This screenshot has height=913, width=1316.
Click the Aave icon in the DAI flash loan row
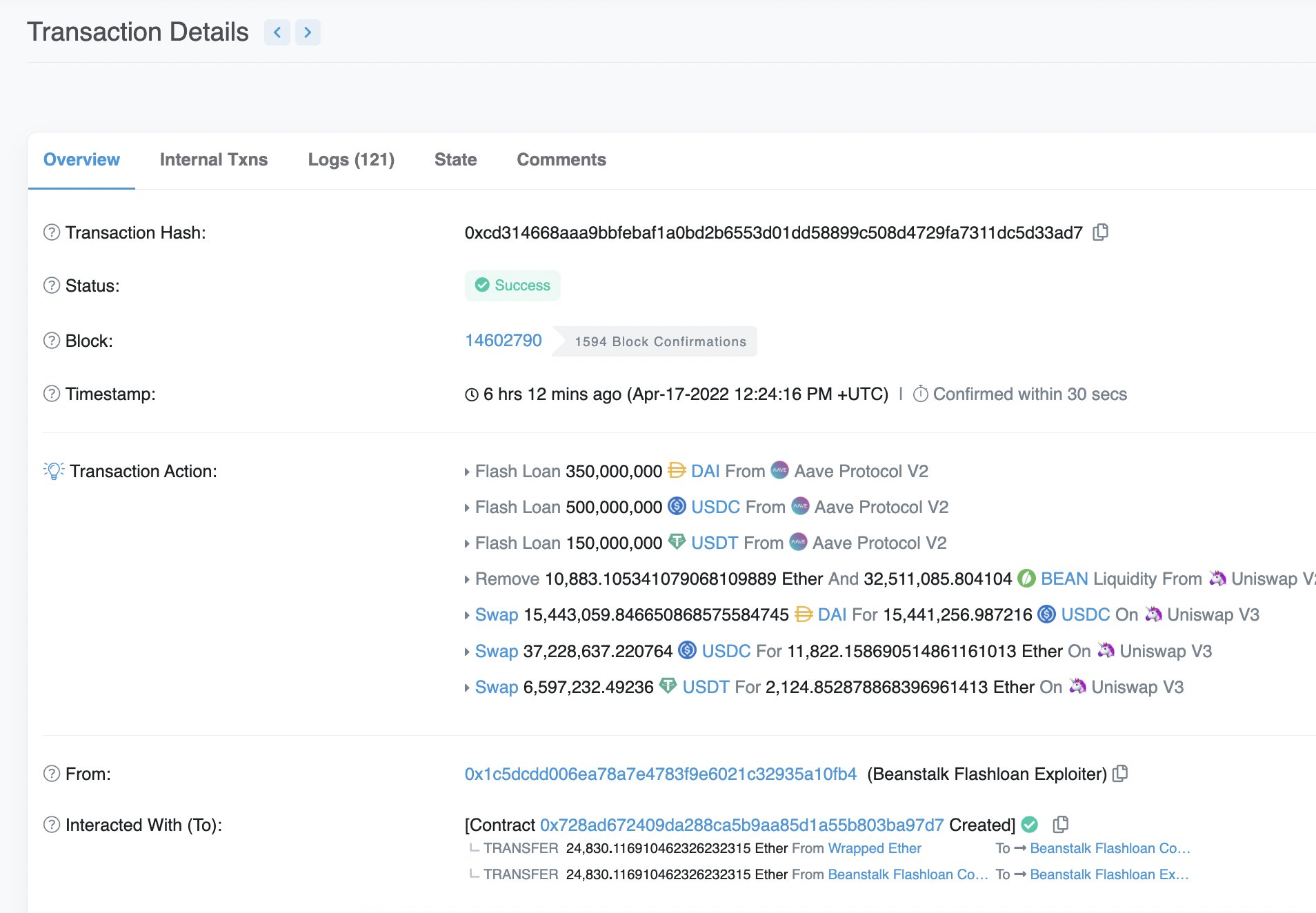(x=779, y=470)
